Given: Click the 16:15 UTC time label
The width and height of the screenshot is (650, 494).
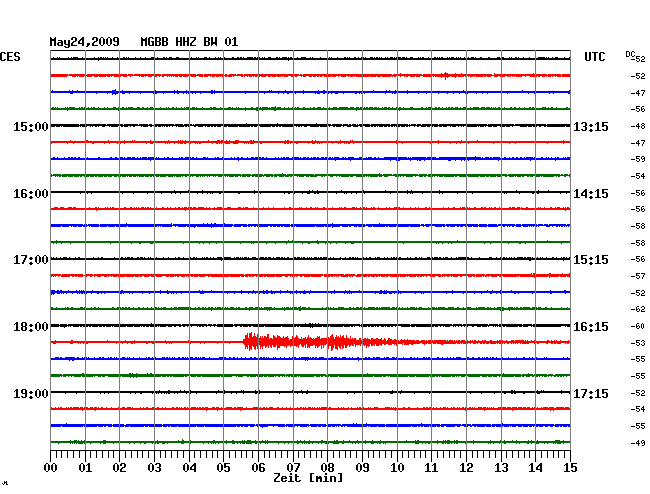Looking at the screenshot, I should 591,327.
